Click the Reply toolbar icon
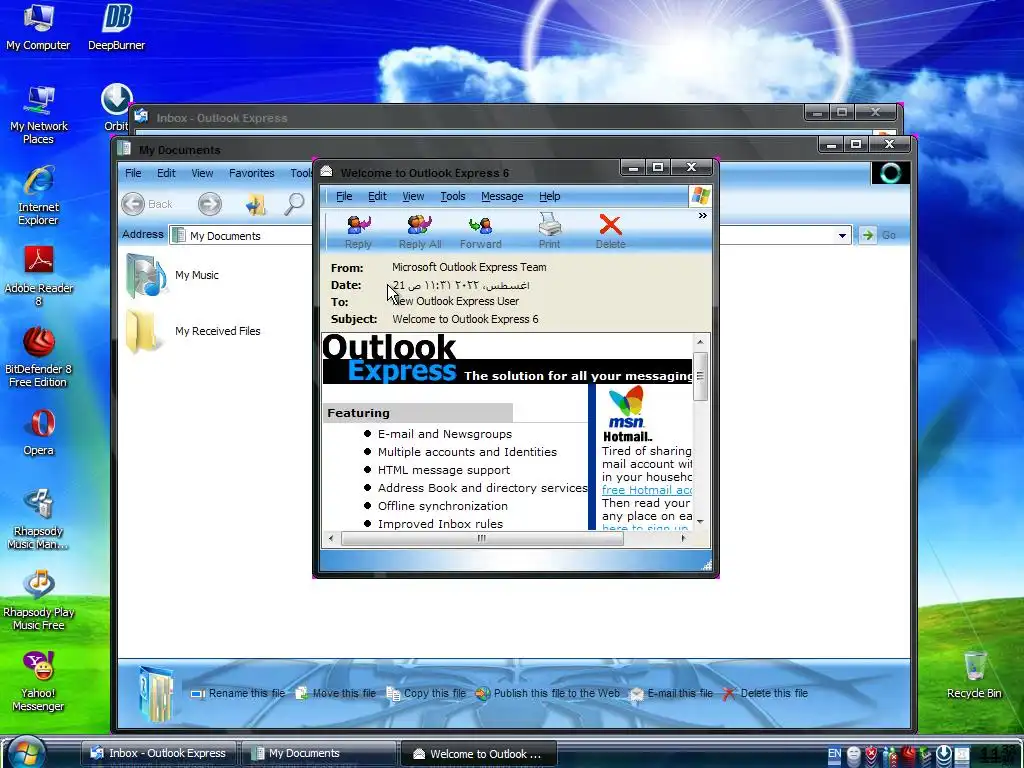 (x=358, y=232)
